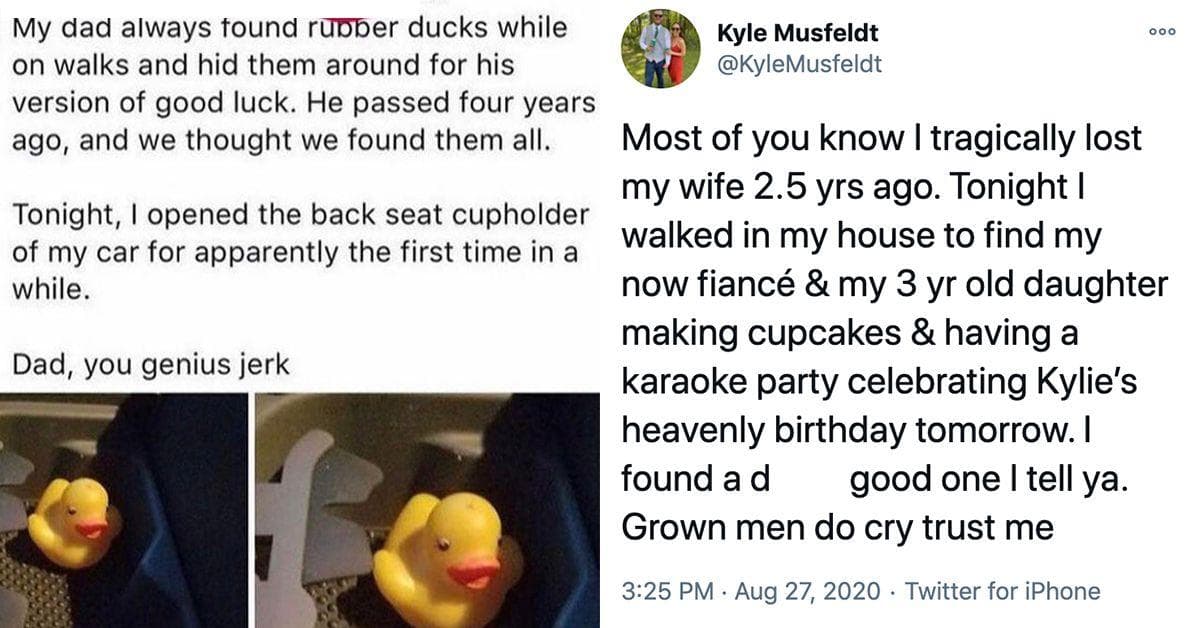The width and height of the screenshot is (1199, 628).
Task: Click the "Grown men do cry" line
Action: coord(838,527)
